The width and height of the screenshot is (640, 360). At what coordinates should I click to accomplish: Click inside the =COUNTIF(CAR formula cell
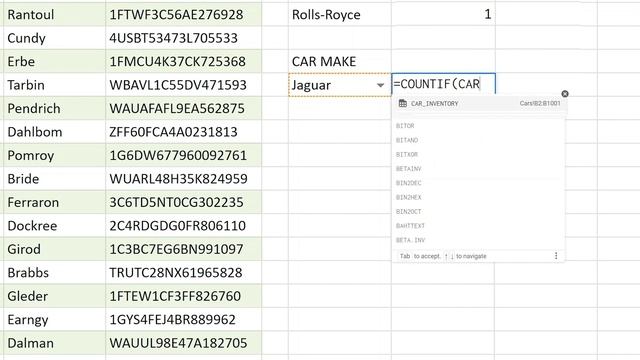[x=443, y=84]
